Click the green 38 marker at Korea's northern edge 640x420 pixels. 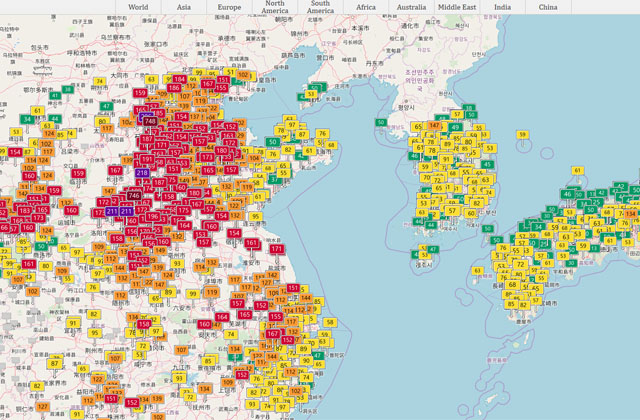point(470,108)
